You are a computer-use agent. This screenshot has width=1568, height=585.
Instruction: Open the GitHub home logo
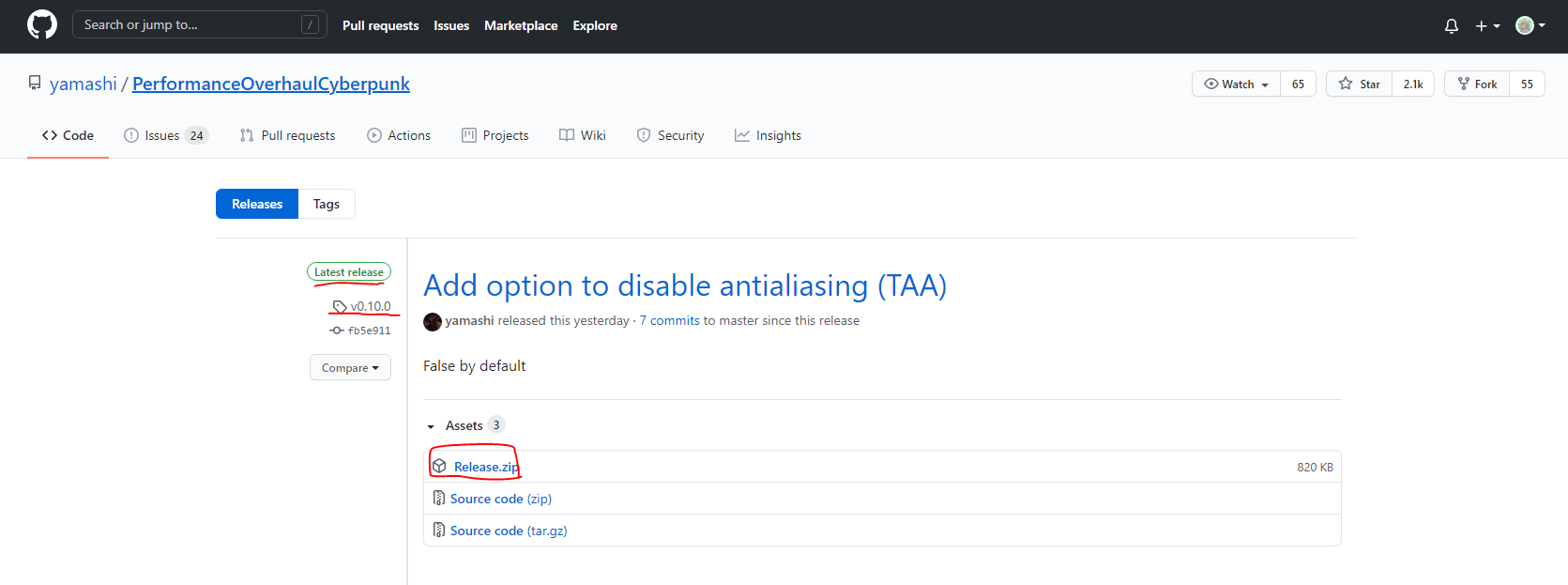coord(42,24)
